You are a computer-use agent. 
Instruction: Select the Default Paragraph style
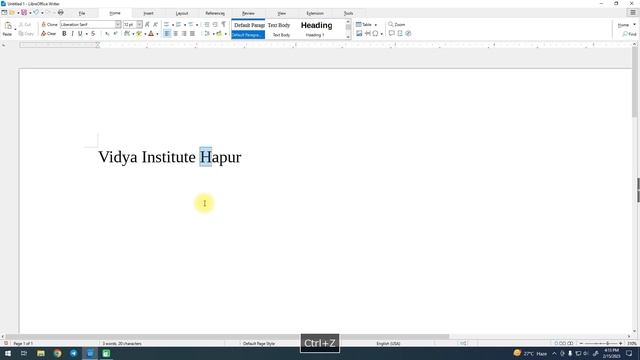coord(248,29)
